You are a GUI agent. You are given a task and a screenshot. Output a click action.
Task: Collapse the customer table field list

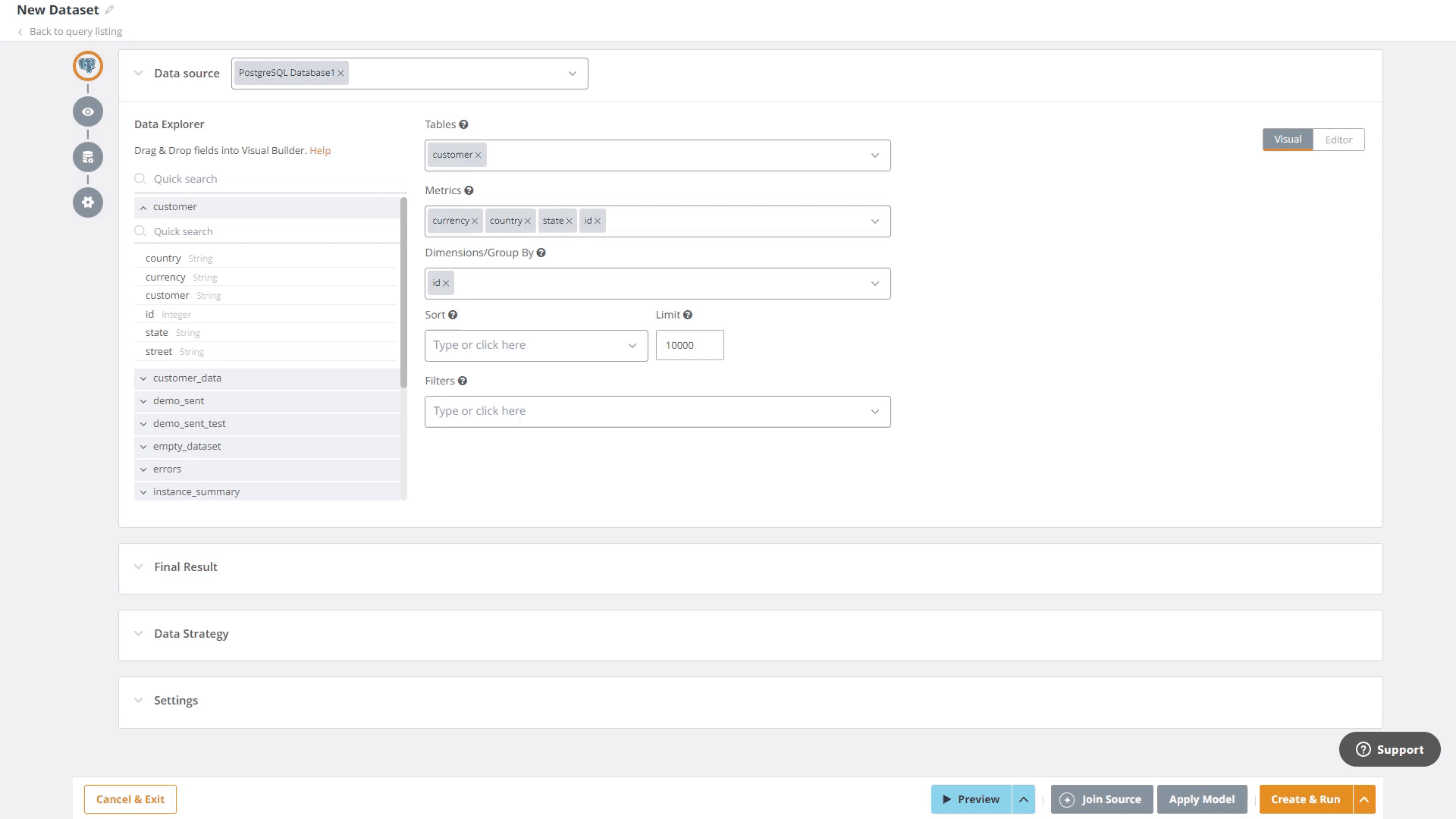point(143,206)
